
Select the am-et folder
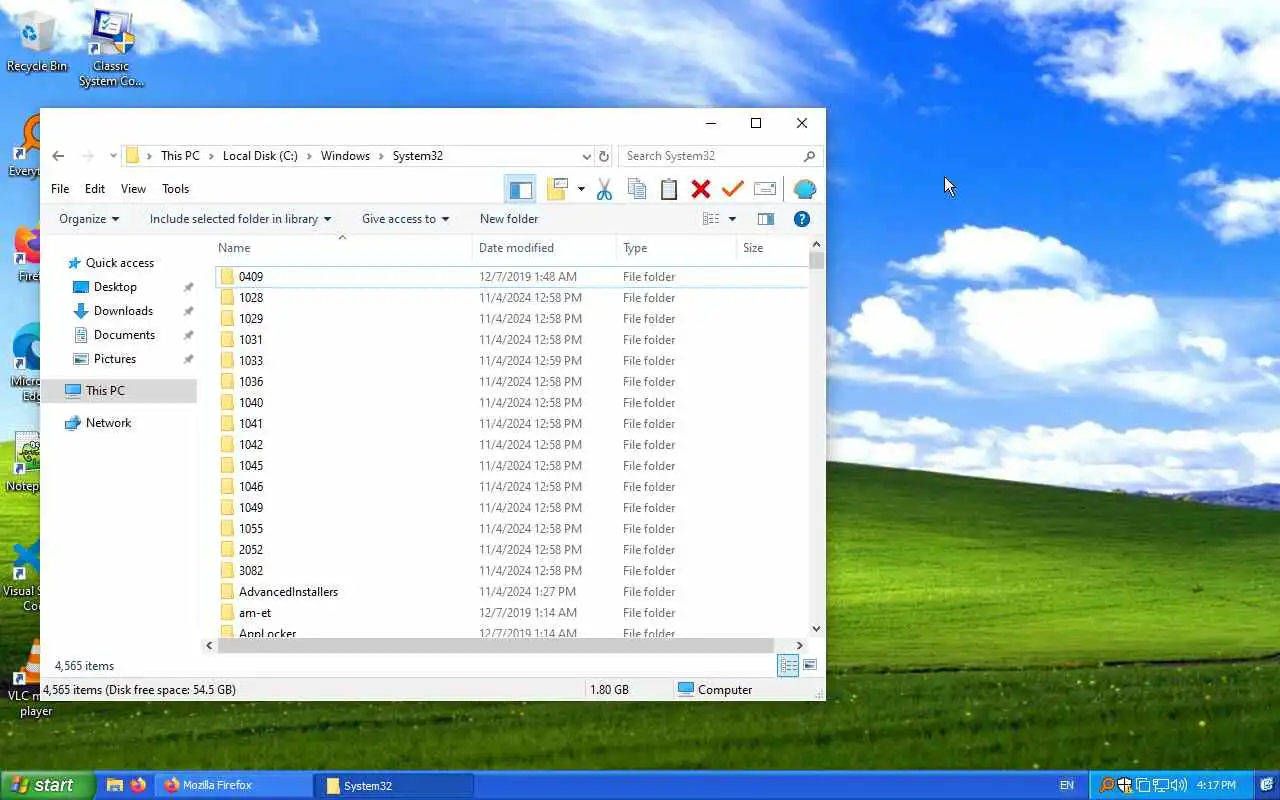(511, 613)
